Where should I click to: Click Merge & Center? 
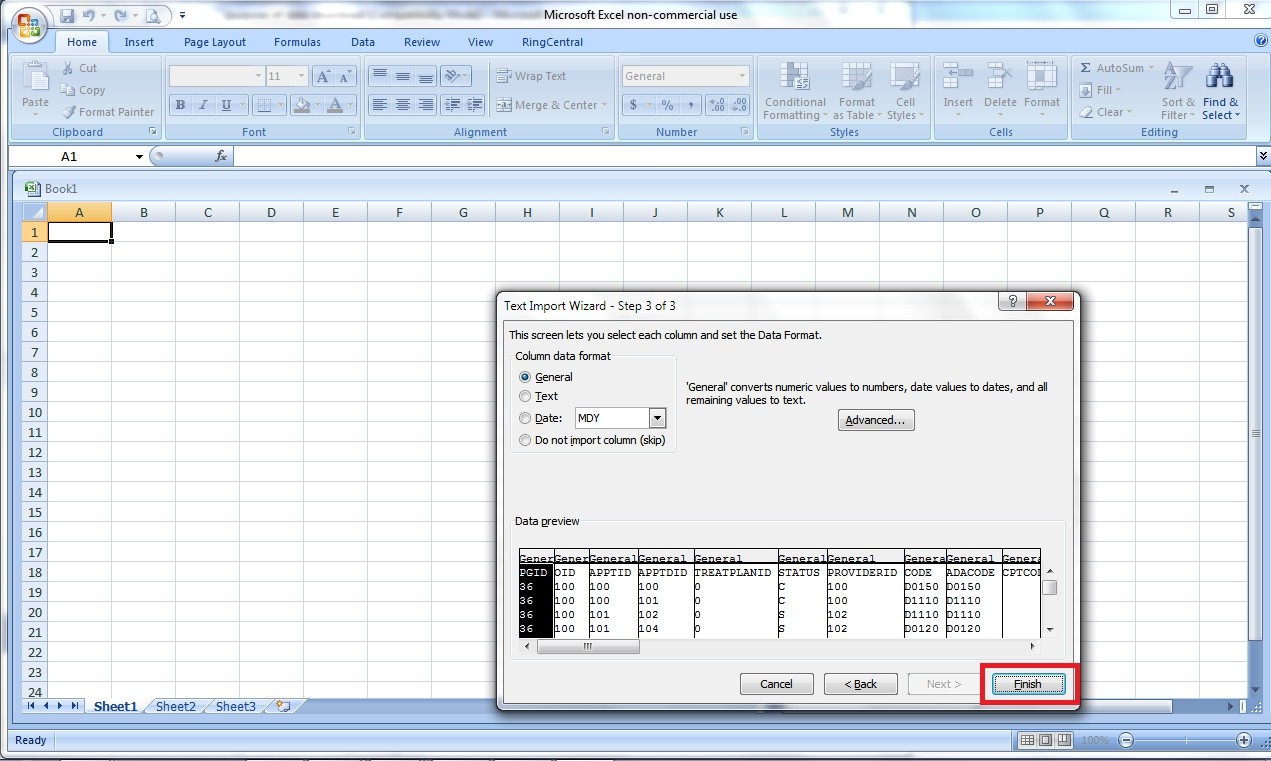(x=552, y=105)
